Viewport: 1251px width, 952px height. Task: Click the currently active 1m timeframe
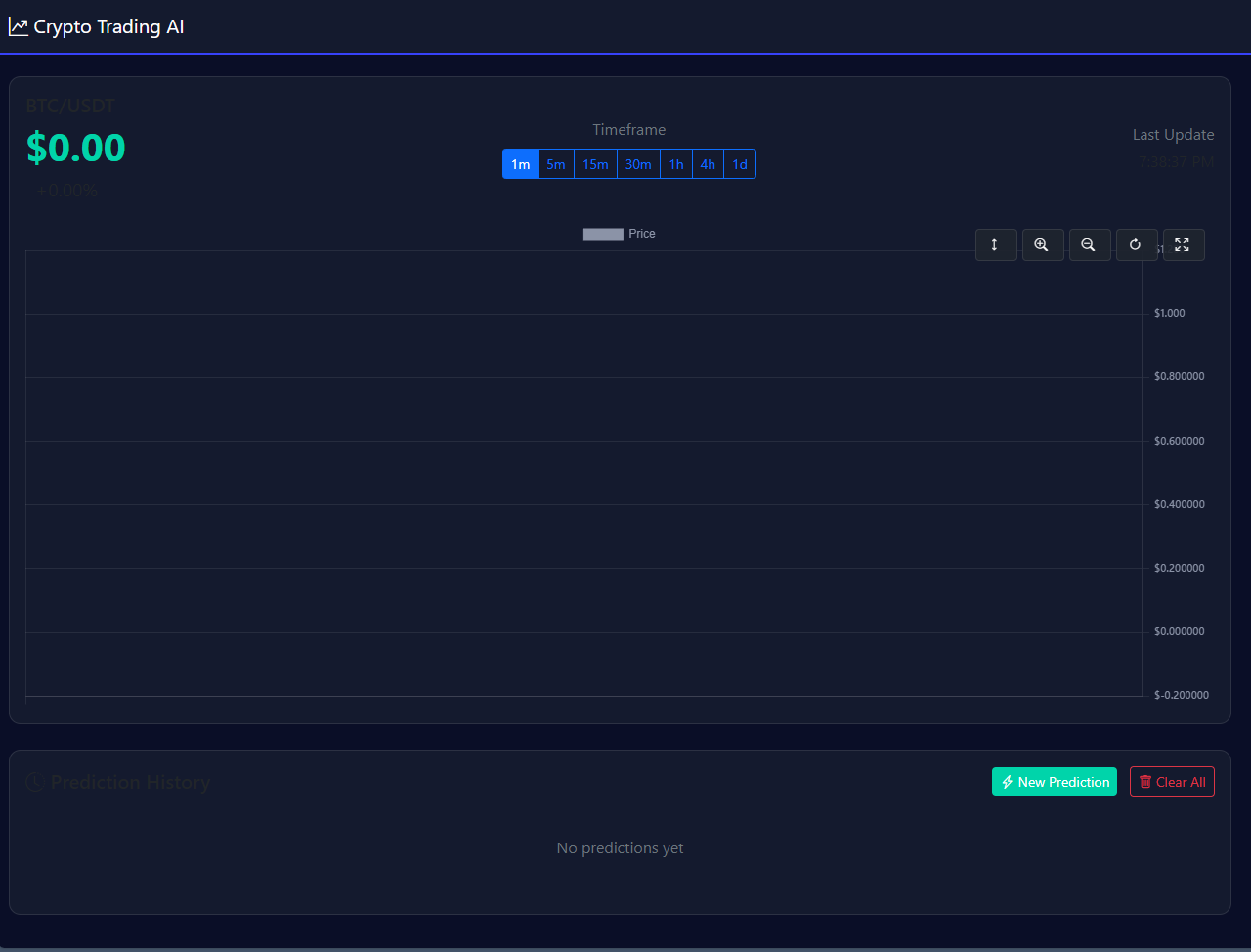(520, 163)
